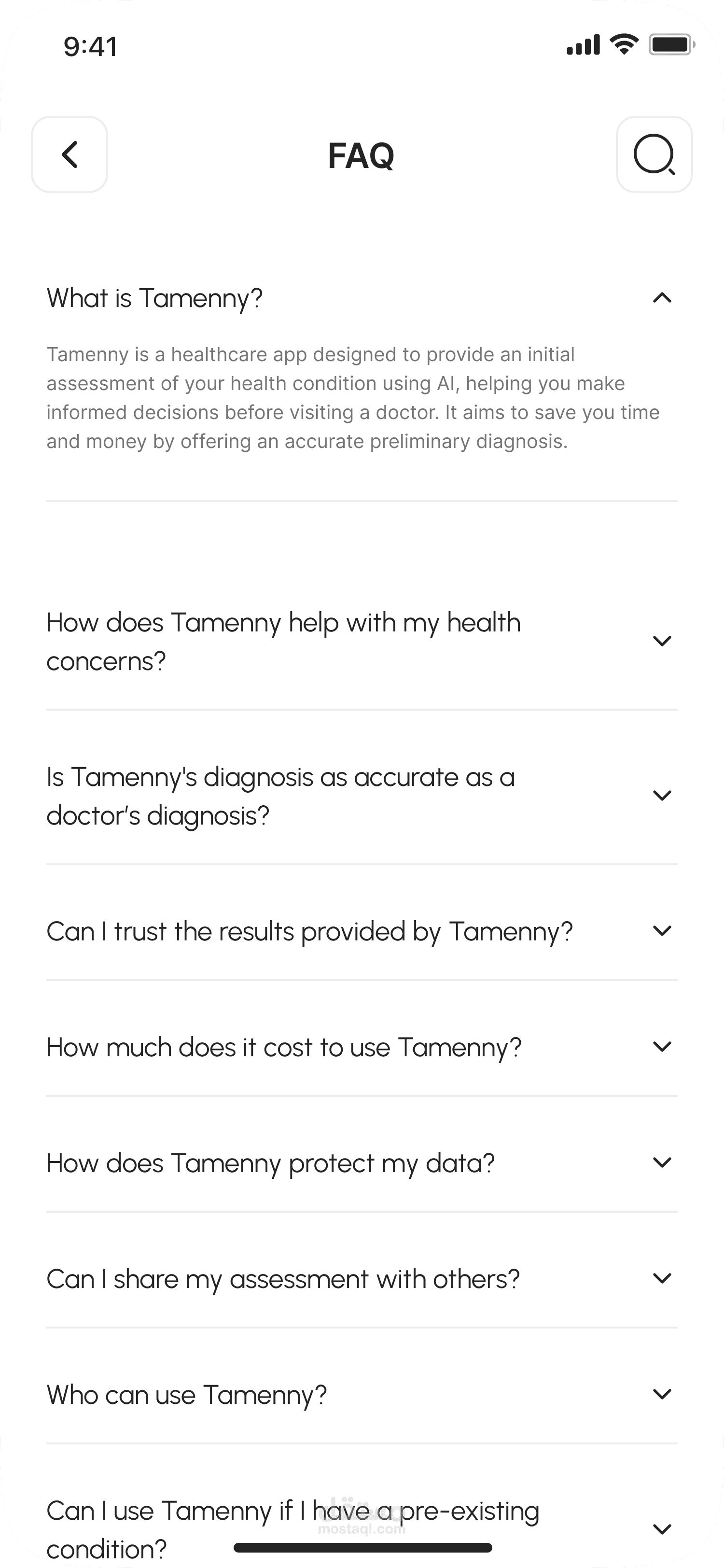Select "What is Tamenny?" question title
The height and width of the screenshot is (1568, 724).
155,298
